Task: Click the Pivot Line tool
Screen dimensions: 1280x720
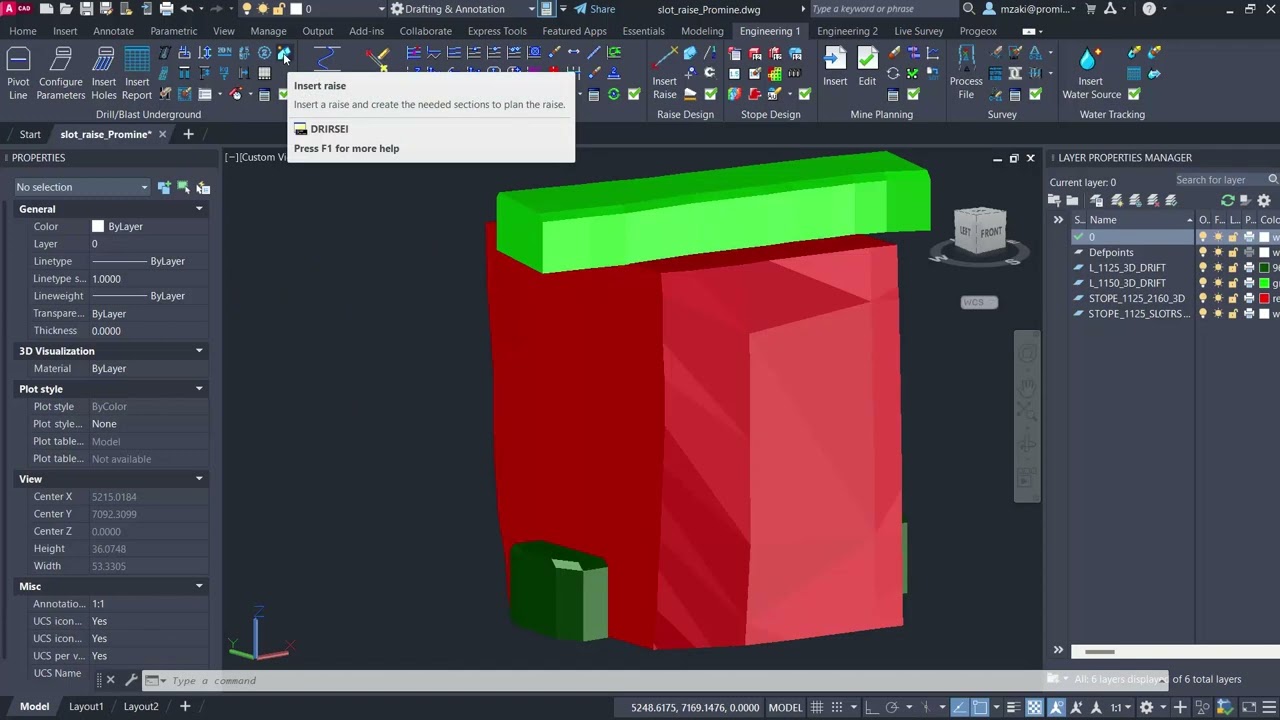Action: pos(18,73)
